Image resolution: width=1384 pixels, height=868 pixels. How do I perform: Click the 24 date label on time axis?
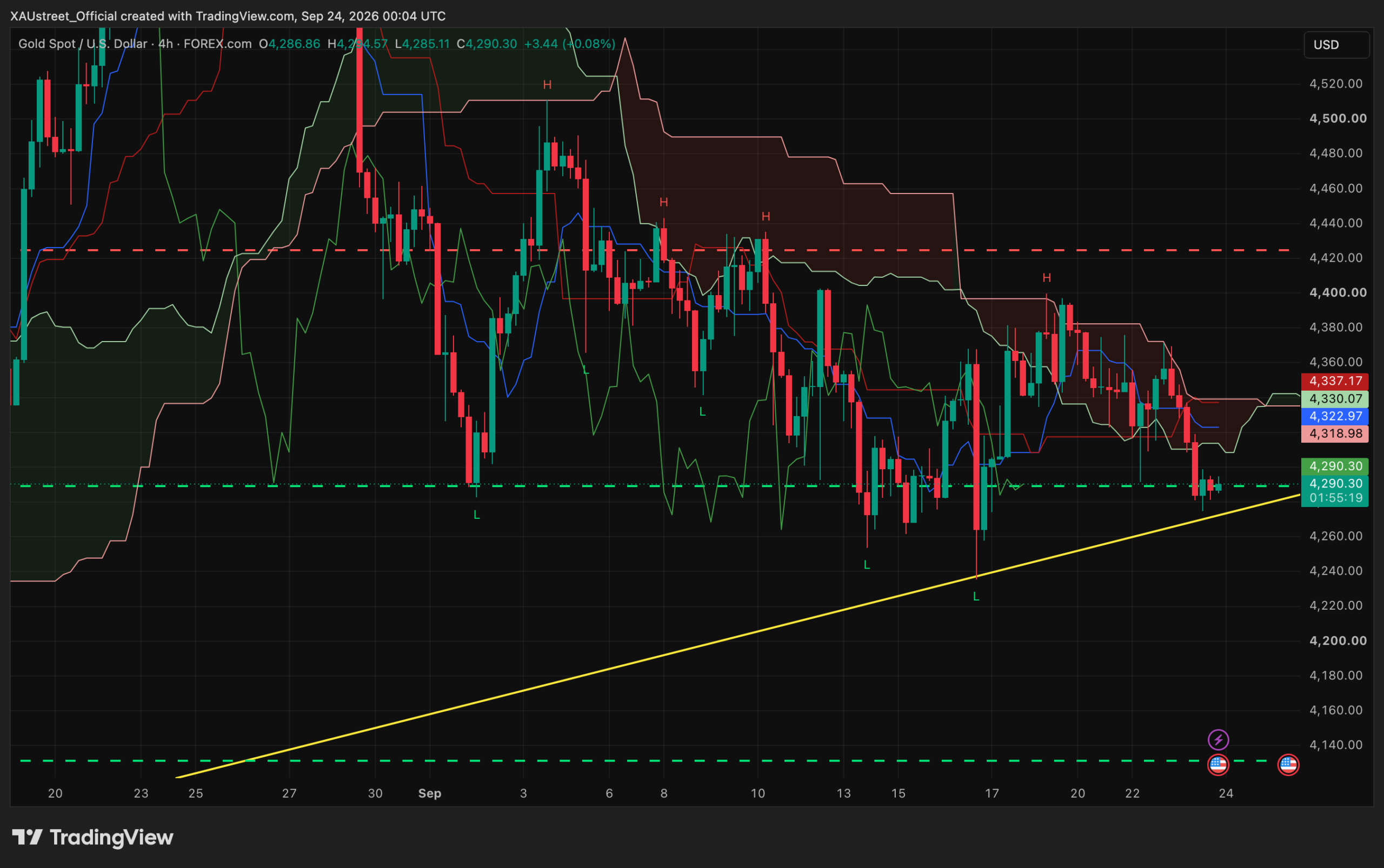coord(1226,793)
